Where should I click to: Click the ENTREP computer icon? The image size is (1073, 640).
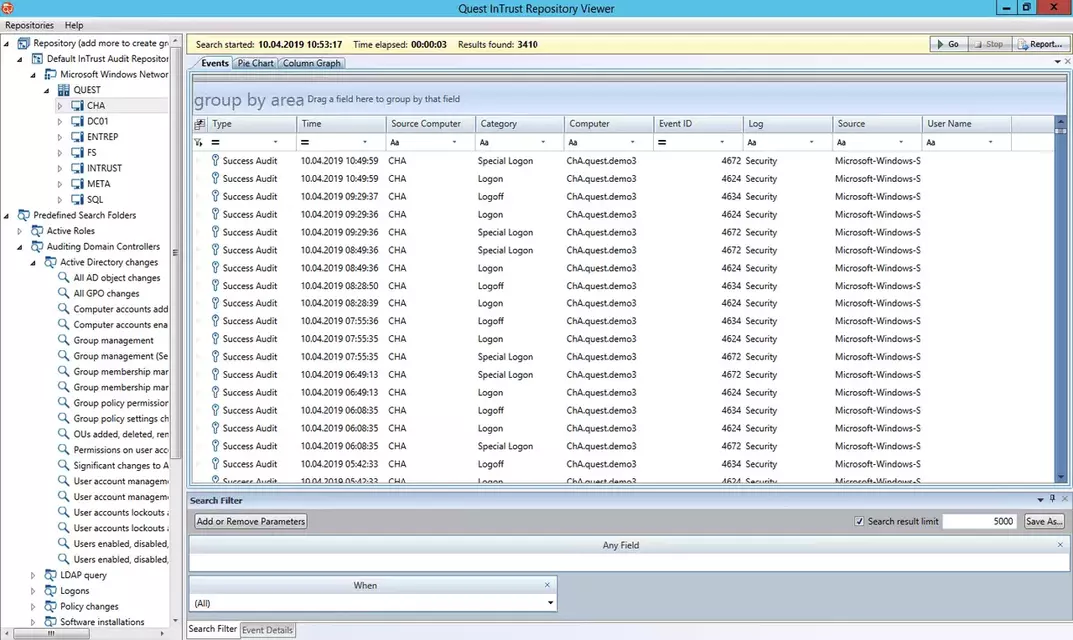[x=77, y=137]
